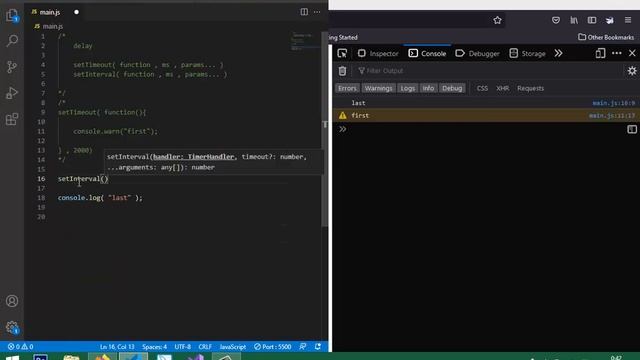Image resolution: width=640 pixels, height=360 pixels.
Task: Click console.log line 18 in the editor
Action: (x=100, y=198)
